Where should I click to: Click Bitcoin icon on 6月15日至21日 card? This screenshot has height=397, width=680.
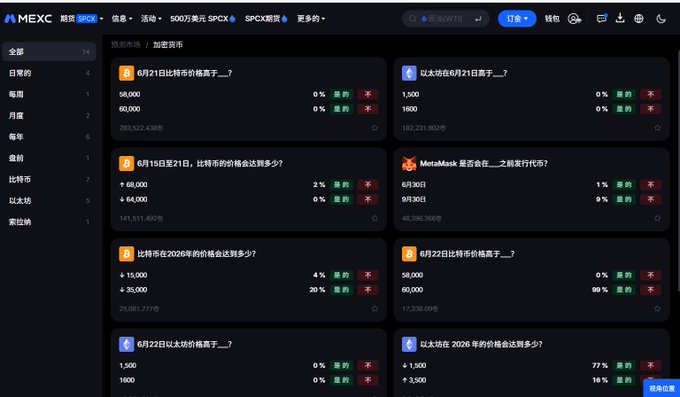[x=126, y=164]
